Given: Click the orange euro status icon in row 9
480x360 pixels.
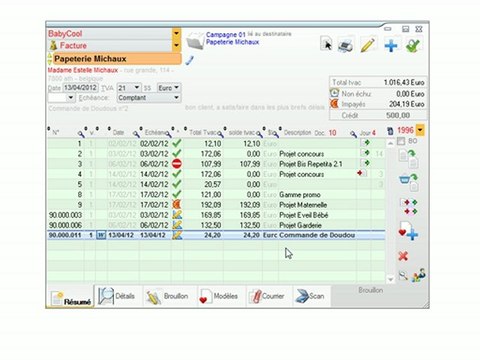Looking at the screenshot, I should point(177,204).
